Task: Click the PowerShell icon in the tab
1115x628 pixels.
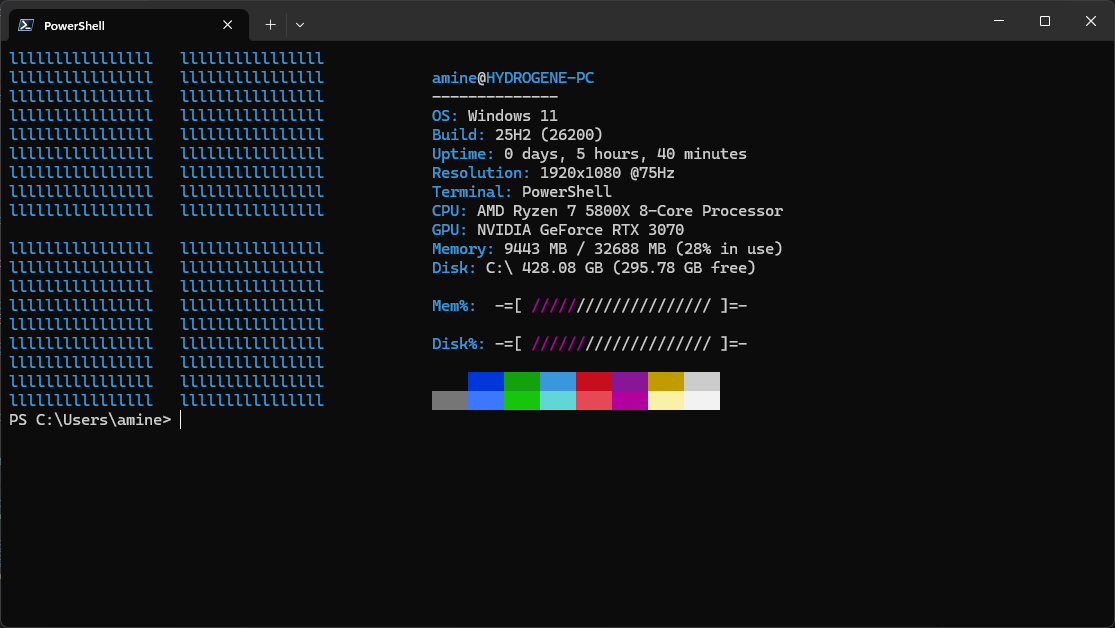Action: click(26, 26)
